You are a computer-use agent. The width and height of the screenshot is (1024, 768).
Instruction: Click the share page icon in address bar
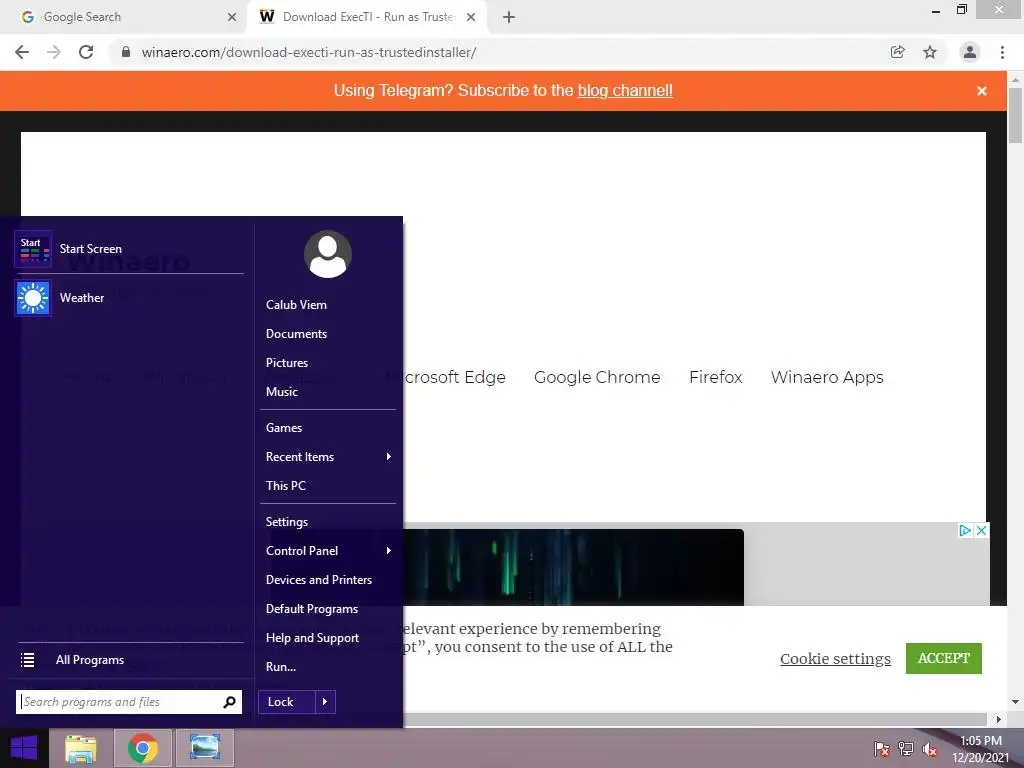(898, 52)
